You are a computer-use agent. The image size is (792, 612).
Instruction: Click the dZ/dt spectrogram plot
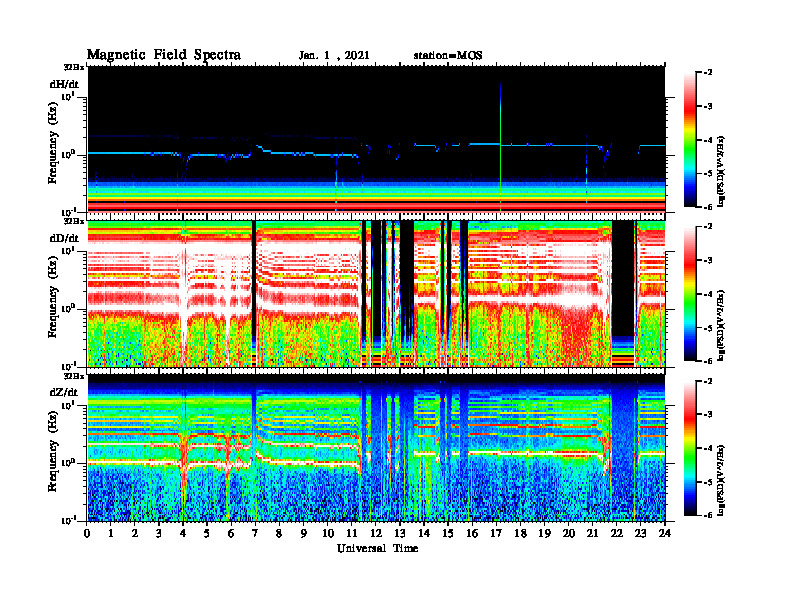click(x=376, y=447)
